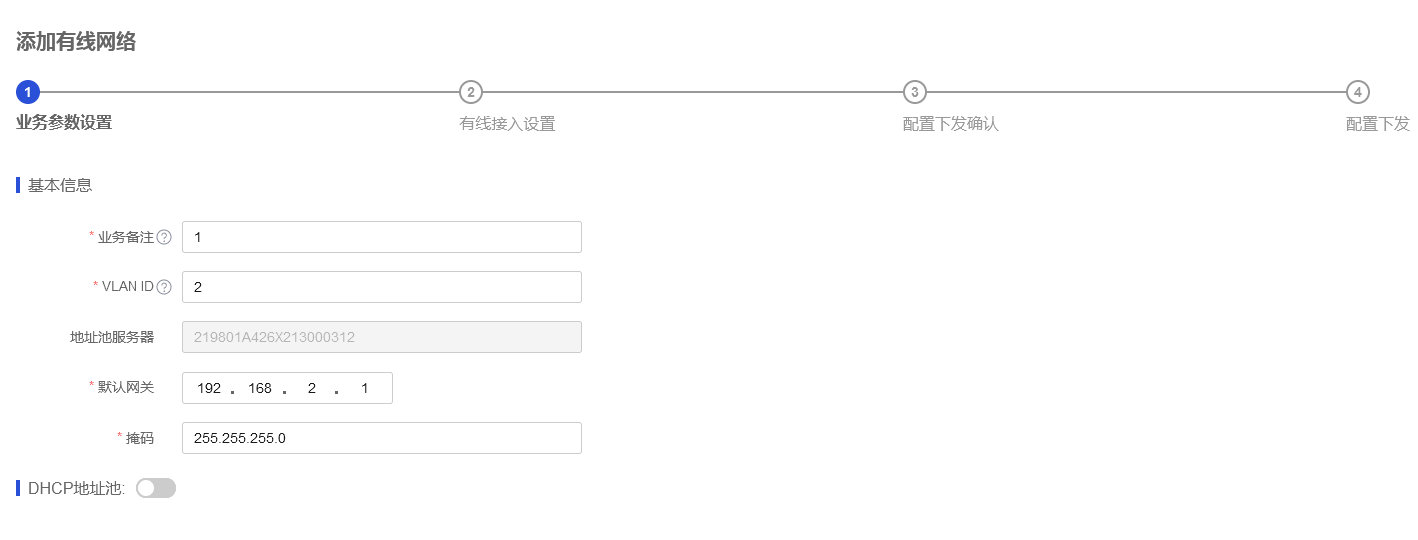This screenshot has height=540, width=1418.
Task: Click step 1 circle icon
Action: click(28, 92)
